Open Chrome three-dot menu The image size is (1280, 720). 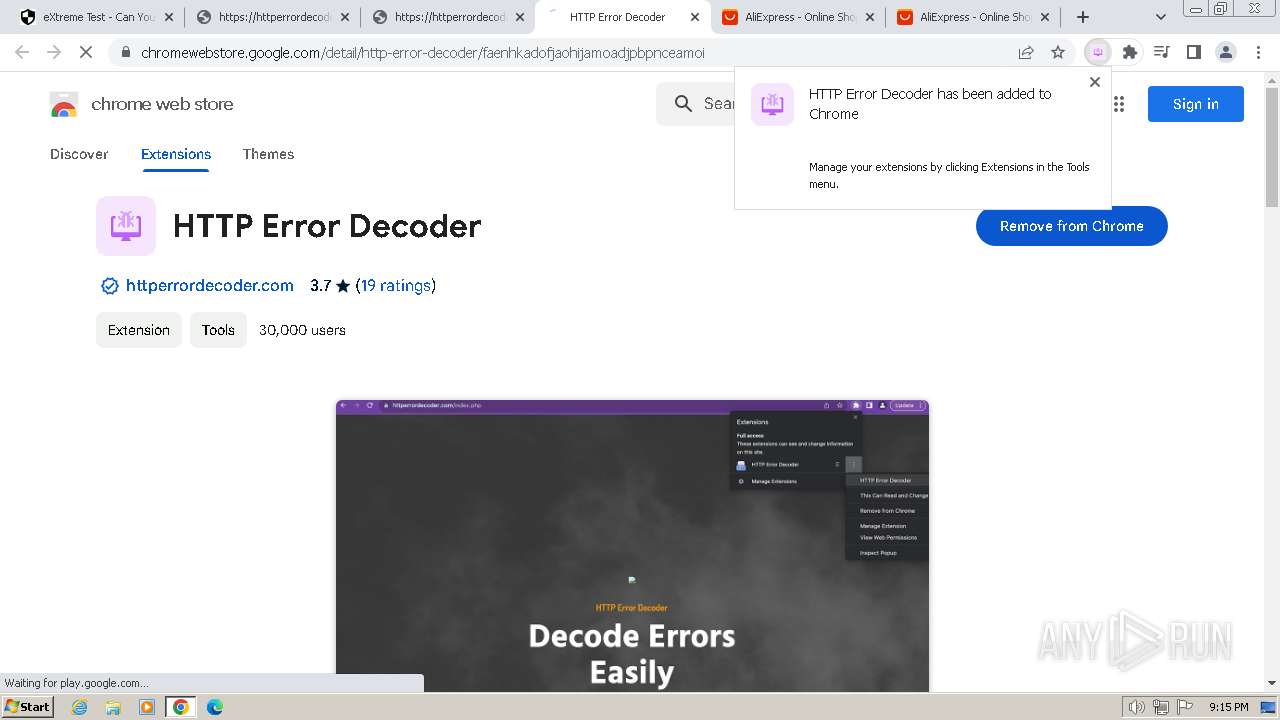point(1258,52)
